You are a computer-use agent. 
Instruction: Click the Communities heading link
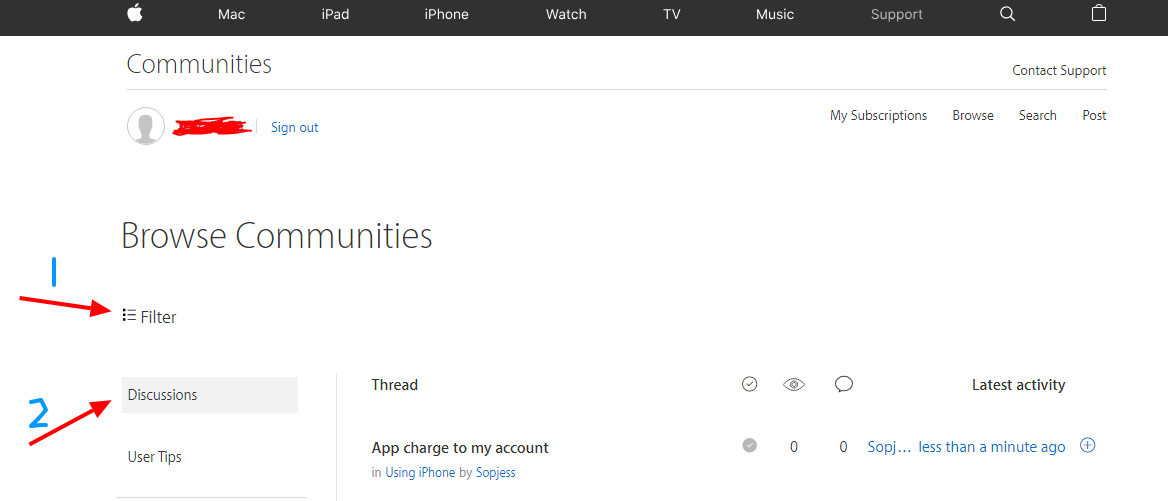point(199,64)
